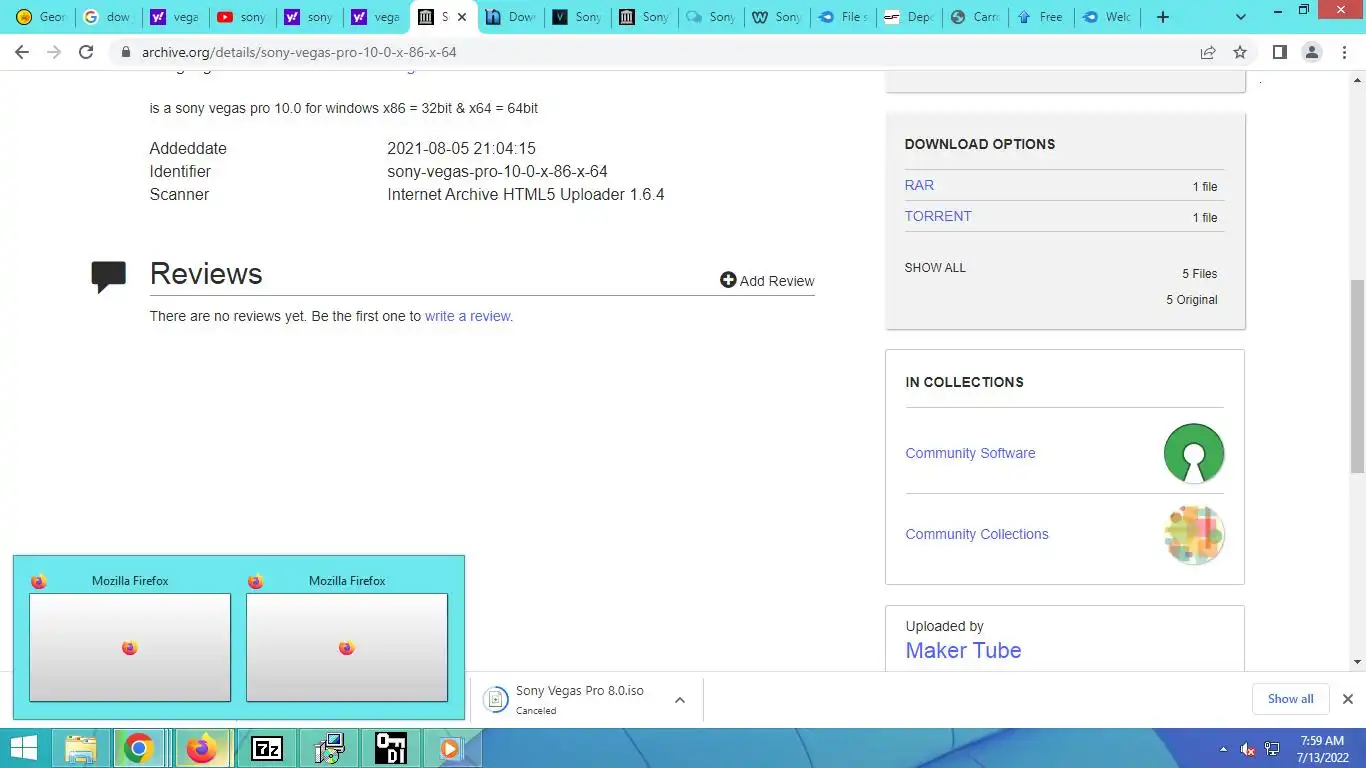Switch to the 'File s' tab
1366x768 pixels.
[x=842, y=17]
